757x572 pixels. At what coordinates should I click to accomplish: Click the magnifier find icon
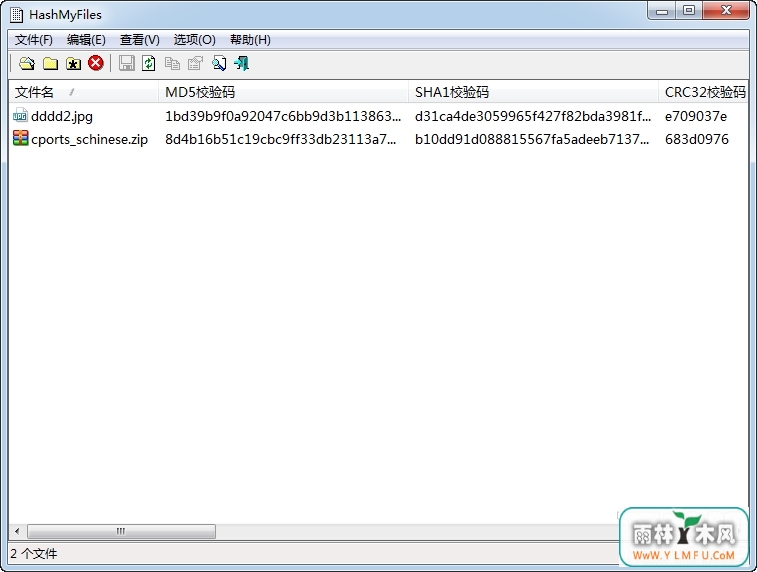(x=219, y=63)
